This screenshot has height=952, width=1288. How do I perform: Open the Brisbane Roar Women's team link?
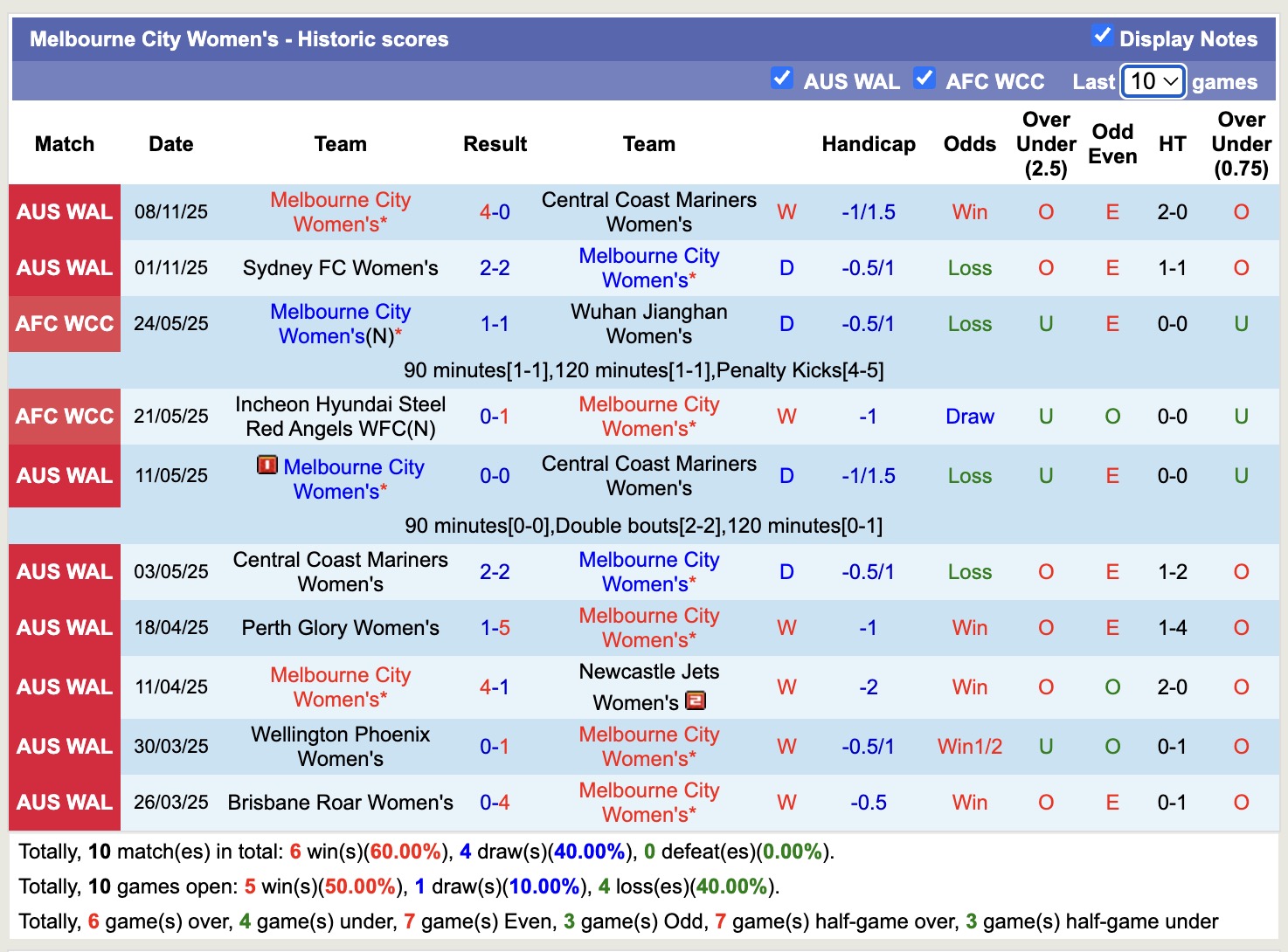click(x=340, y=803)
